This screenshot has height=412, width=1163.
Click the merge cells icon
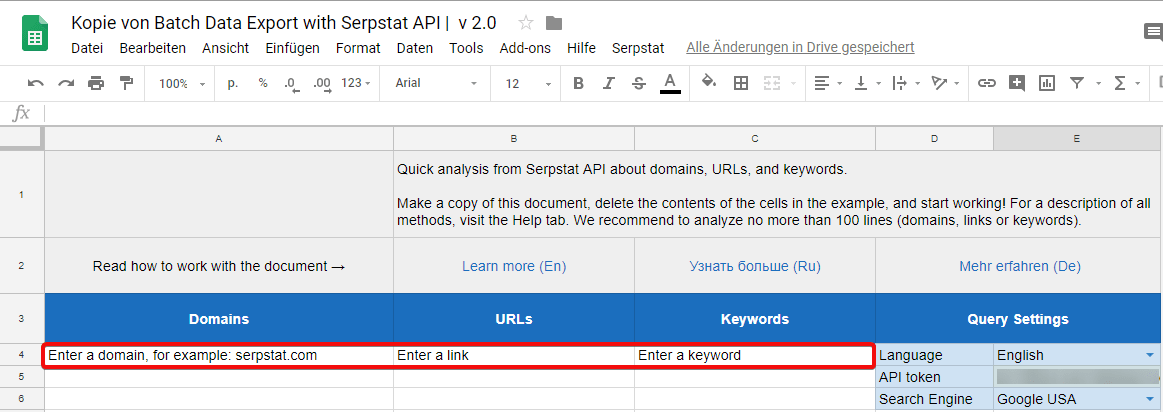click(771, 83)
